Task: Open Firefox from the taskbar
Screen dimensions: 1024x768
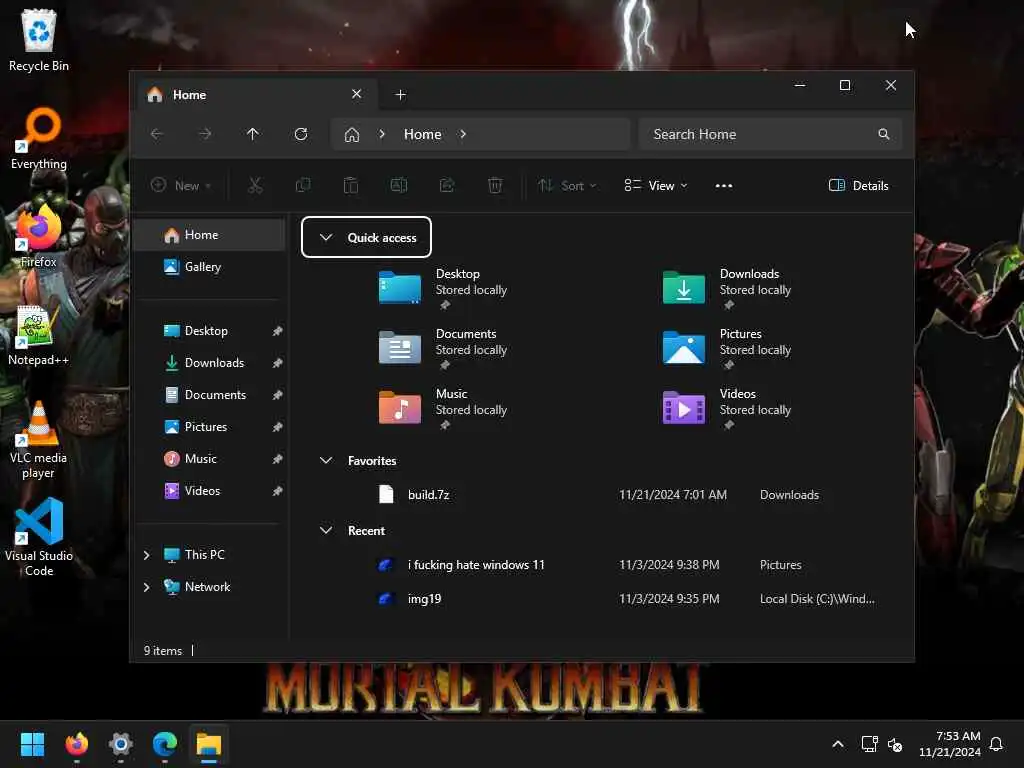Action: point(76,744)
